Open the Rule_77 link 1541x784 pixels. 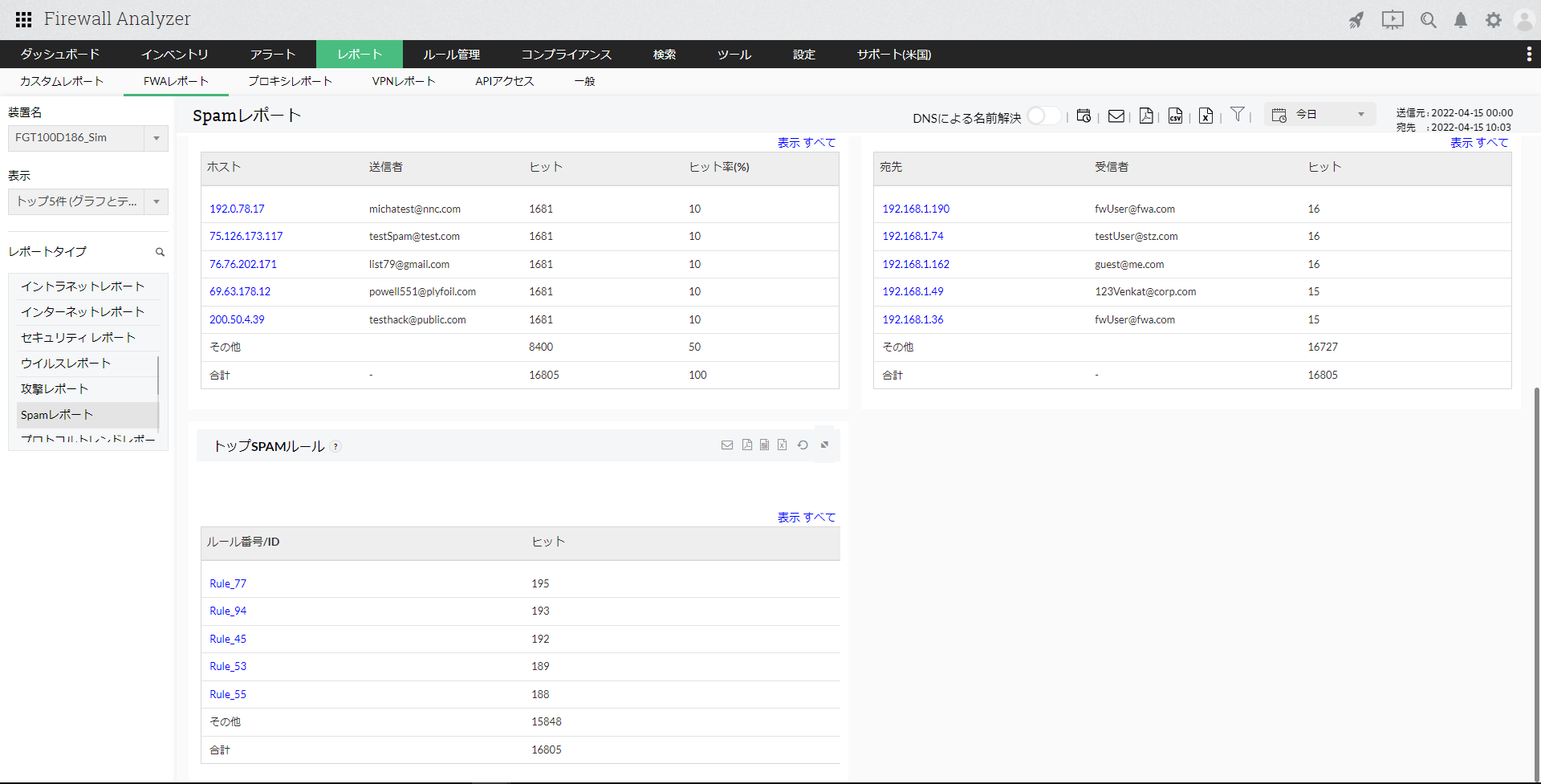(228, 583)
